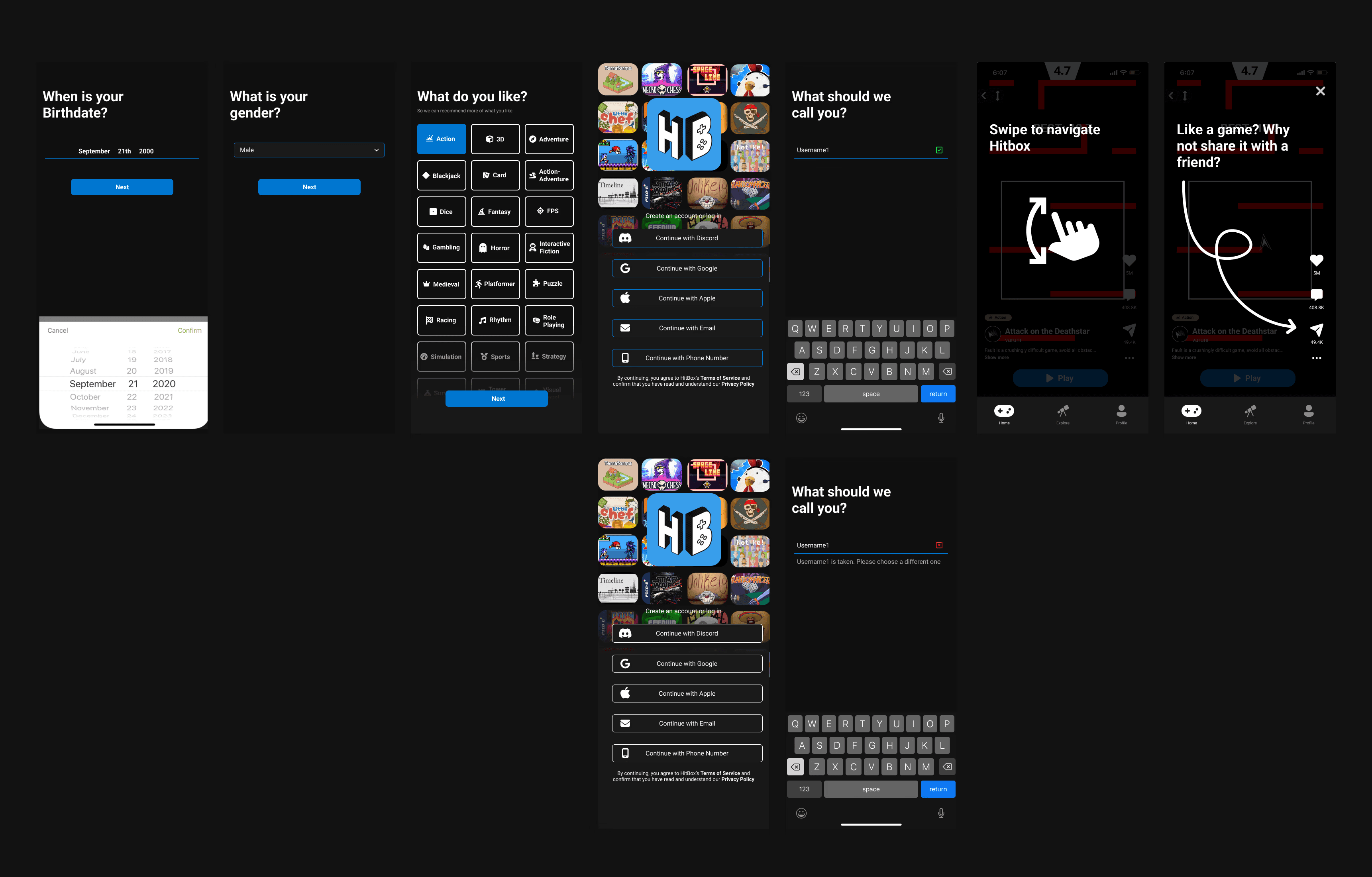This screenshot has width=1372, height=877.
Task: Tap the Terraforma game thumbnail in top screen
Action: point(618,80)
